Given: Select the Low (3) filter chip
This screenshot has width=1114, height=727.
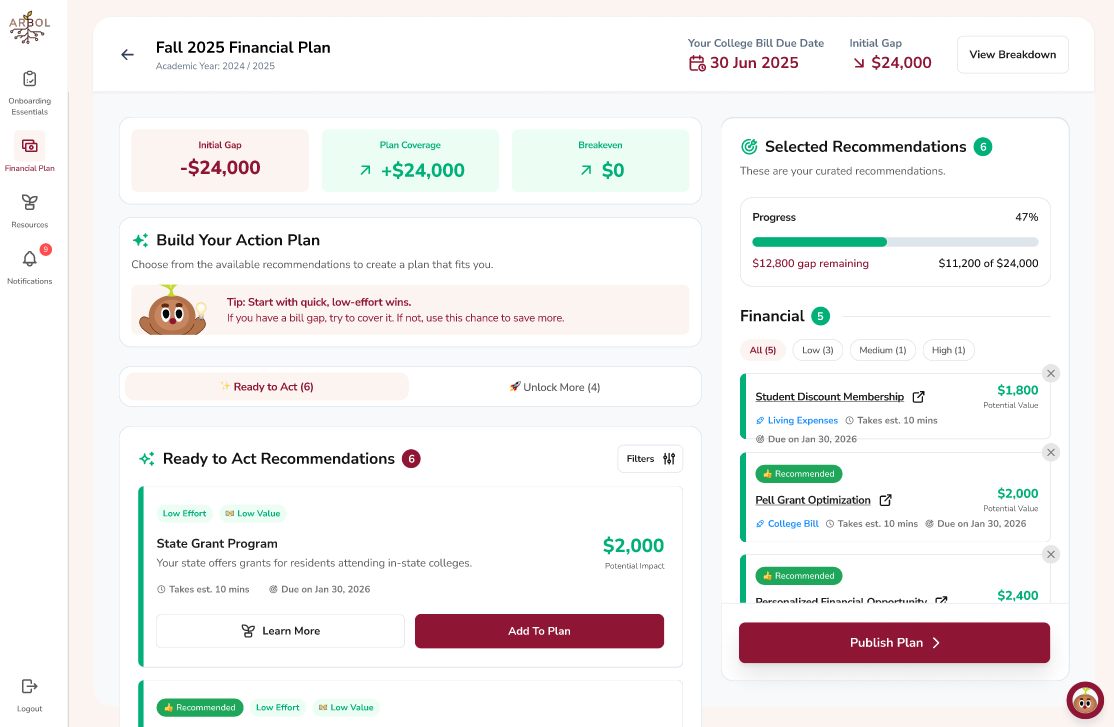Looking at the screenshot, I should tap(818, 350).
